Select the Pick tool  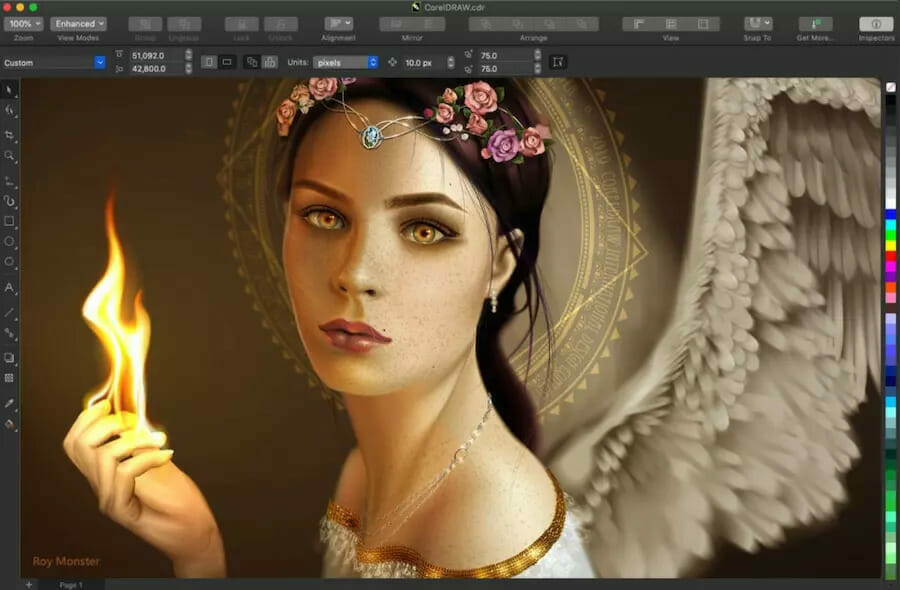[11, 88]
